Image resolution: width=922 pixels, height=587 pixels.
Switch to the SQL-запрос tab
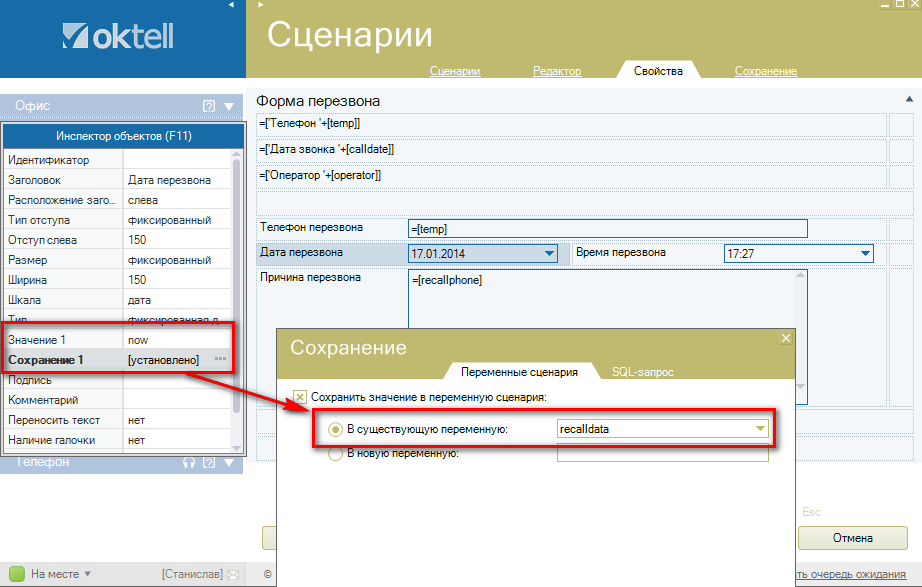coord(642,372)
